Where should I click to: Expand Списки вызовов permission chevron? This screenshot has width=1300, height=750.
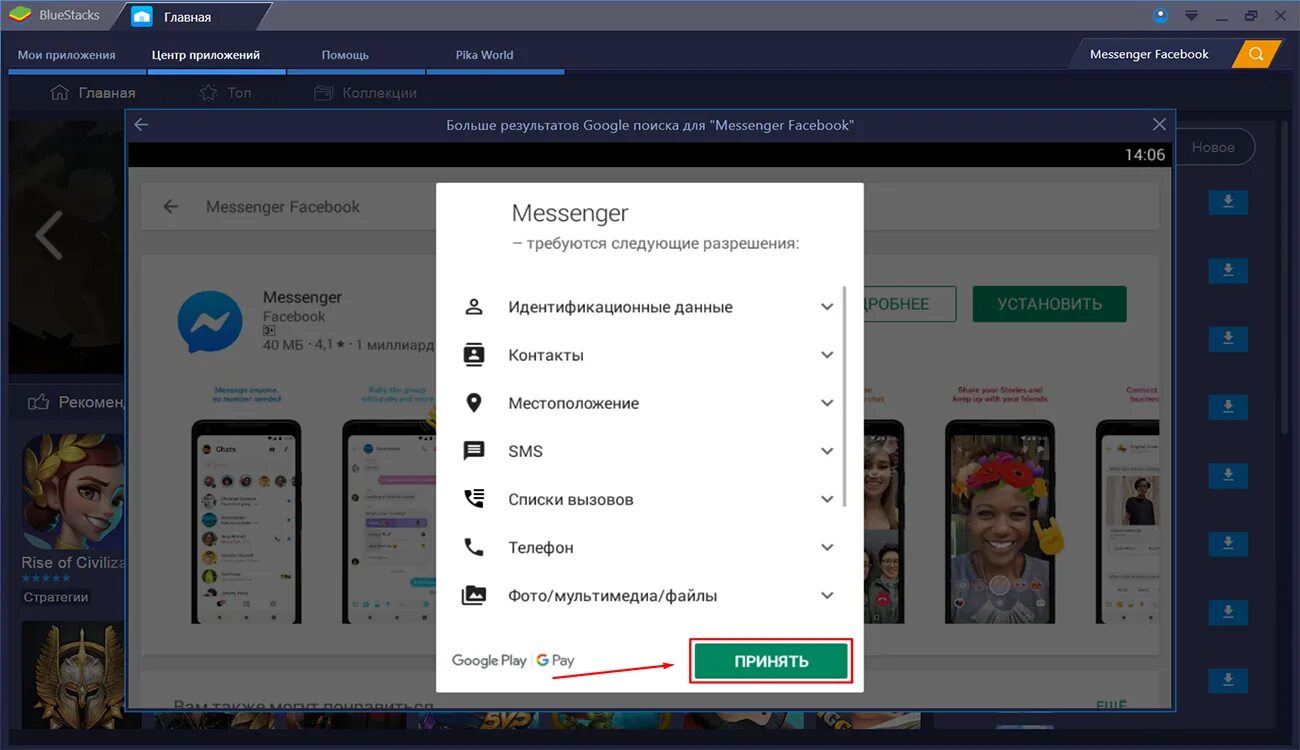827,499
